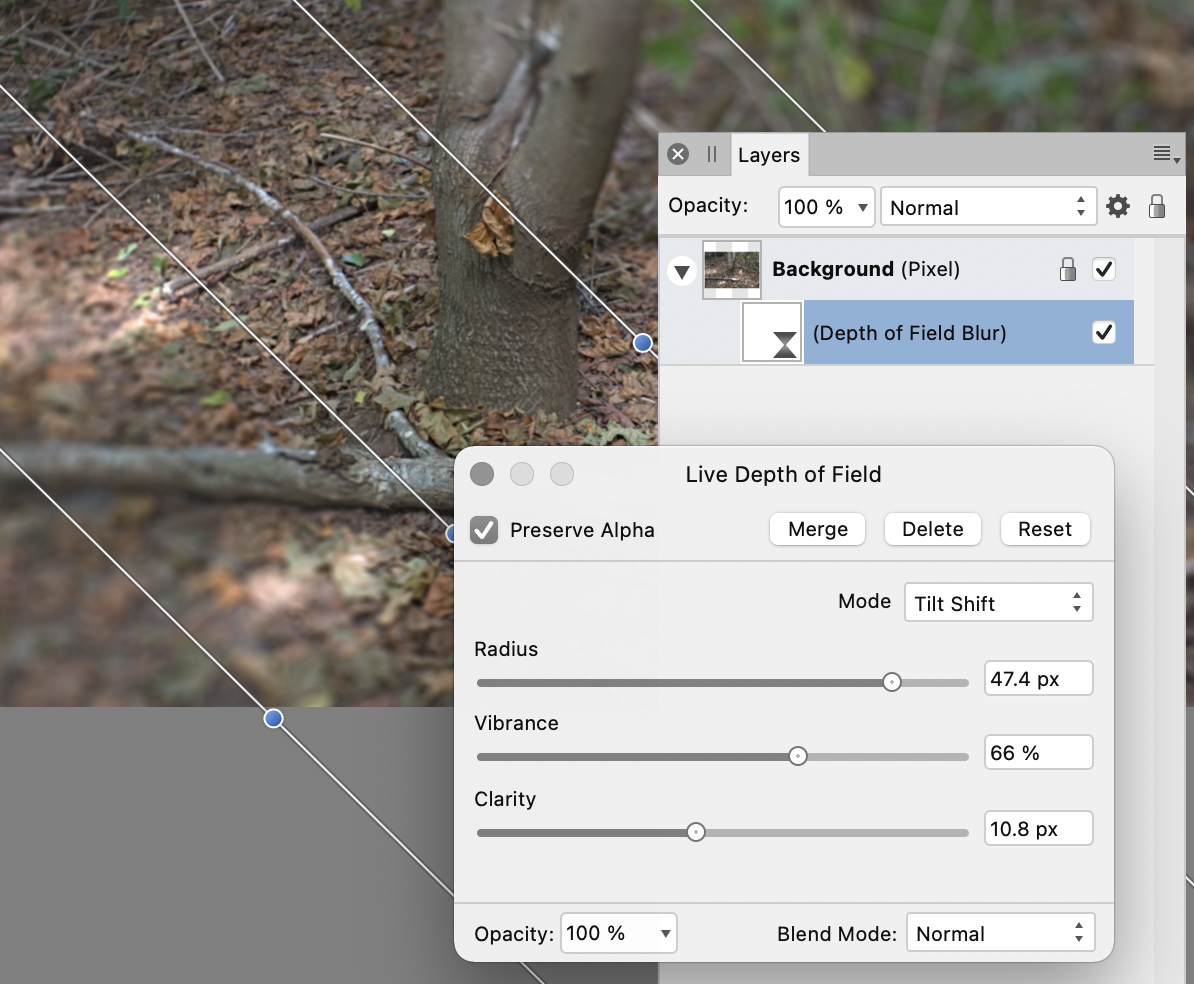Toggle visibility of the Depth of Field Blur
Image resolution: width=1194 pixels, height=984 pixels.
pyautogui.click(x=1104, y=332)
